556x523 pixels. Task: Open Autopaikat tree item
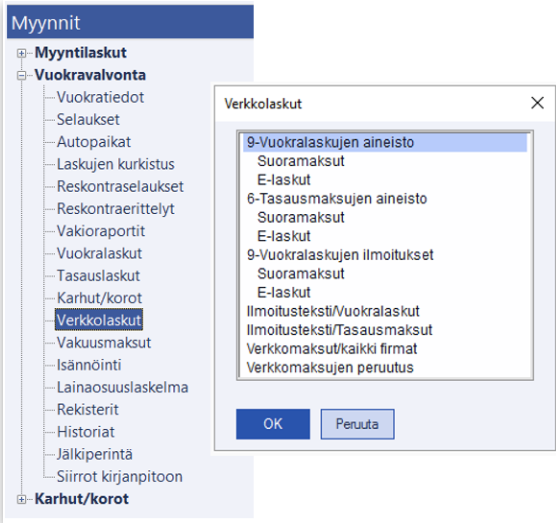pos(94,142)
